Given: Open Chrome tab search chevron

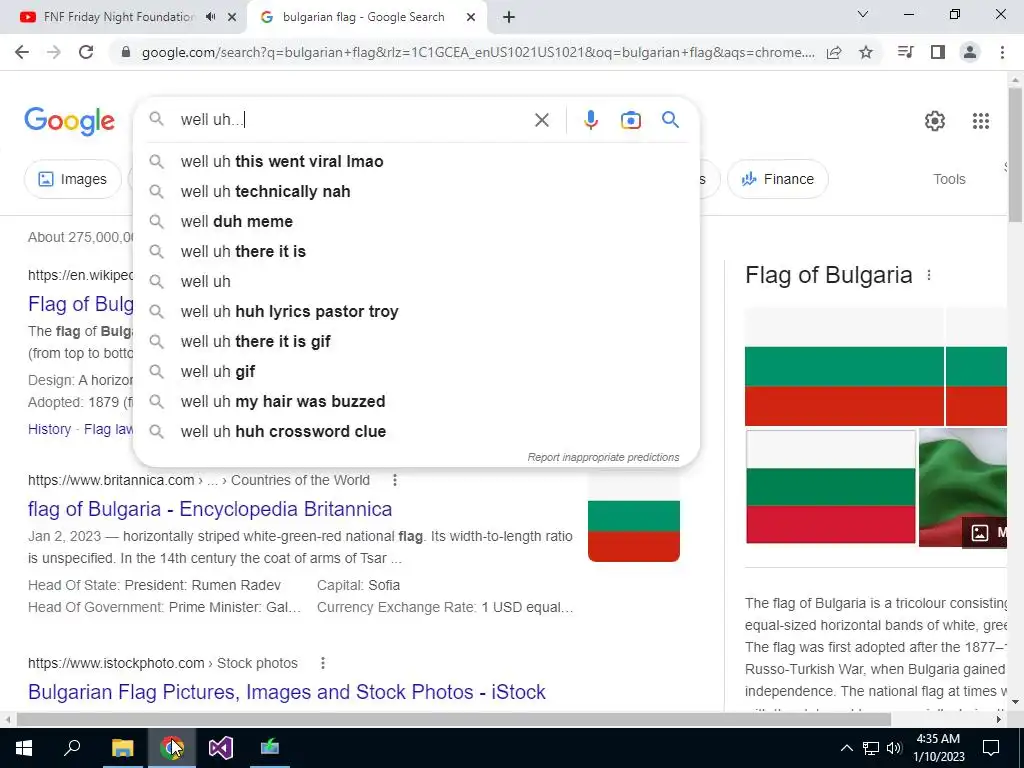Looking at the screenshot, I should coord(863,14).
